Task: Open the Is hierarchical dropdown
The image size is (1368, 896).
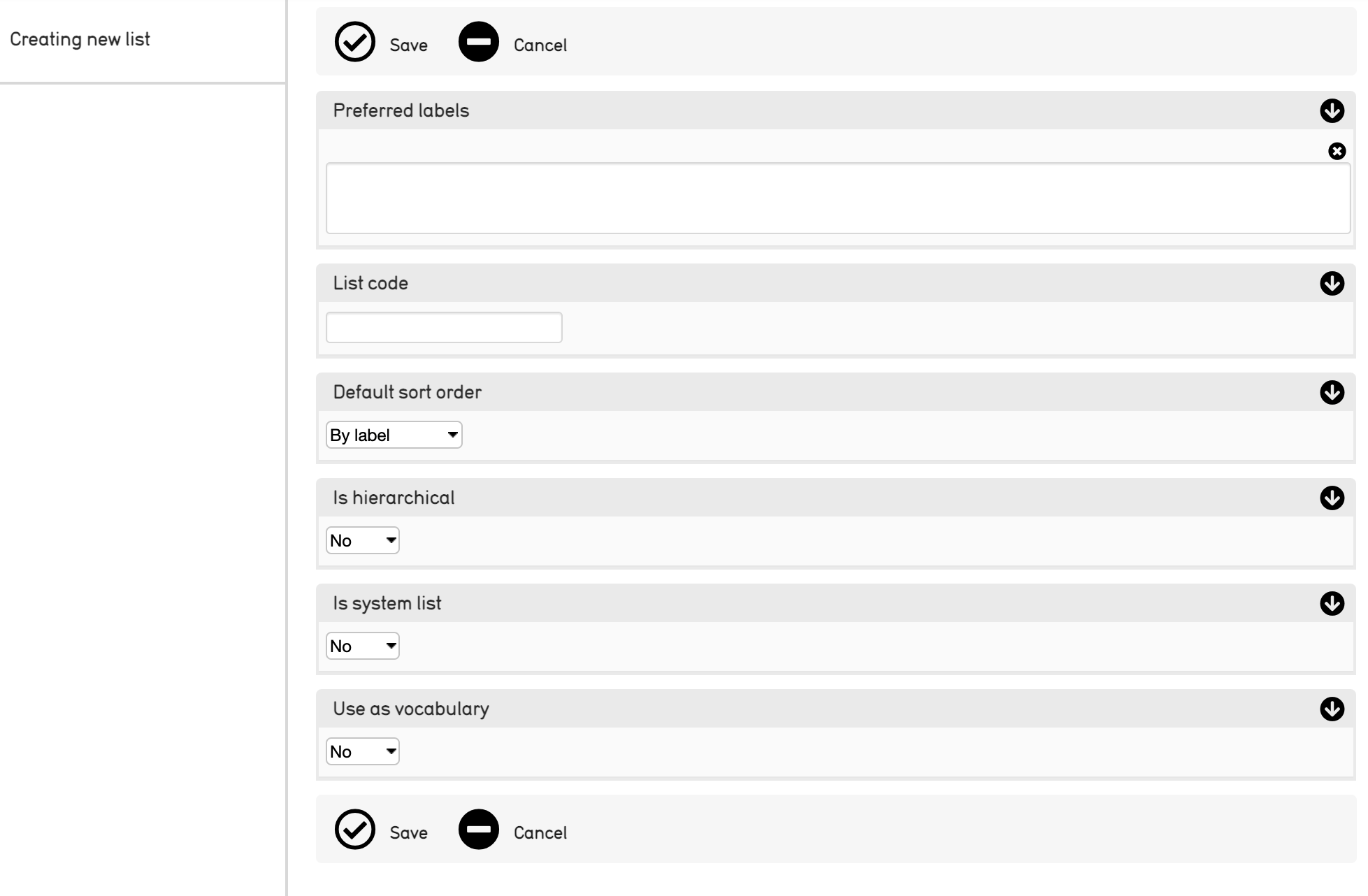Action: [362, 540]
